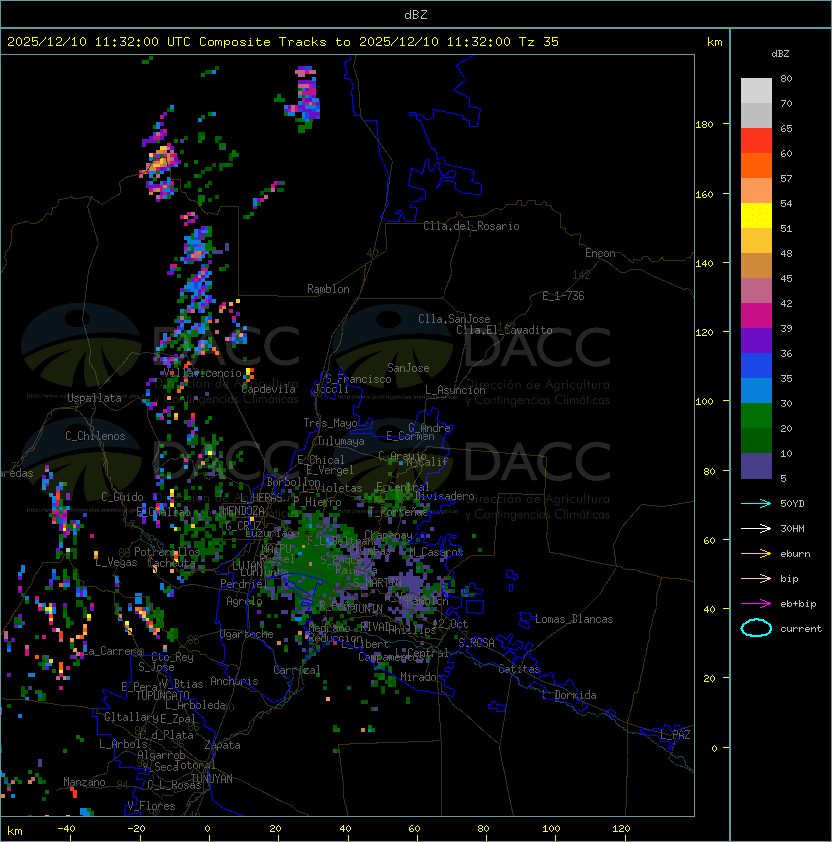Click the '-40' tick on the horizontal km axis
This screenshot has height=842, width=832.
(x=66, y=829)
